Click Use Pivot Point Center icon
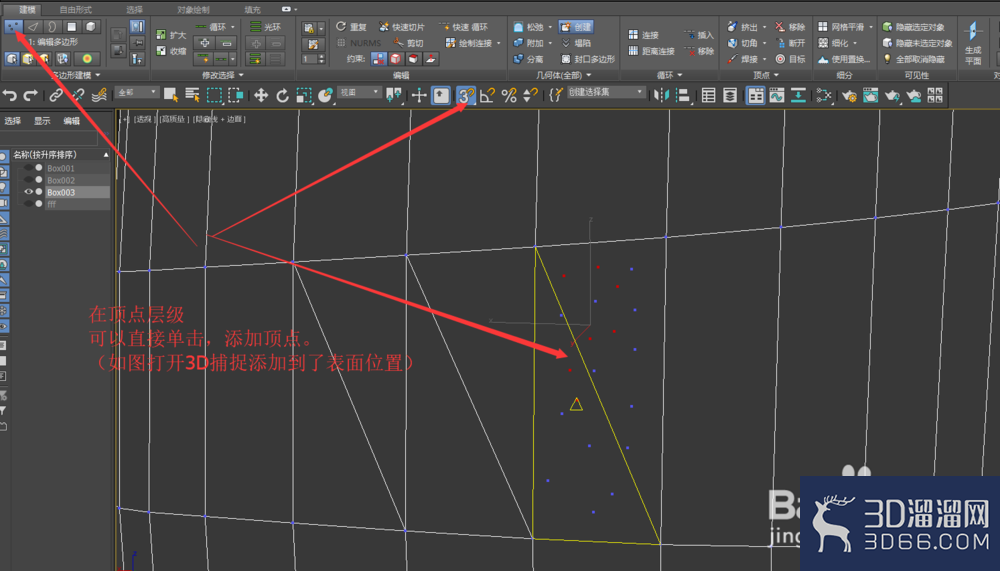Screen dimensions: 1000x571 point(393,96)
